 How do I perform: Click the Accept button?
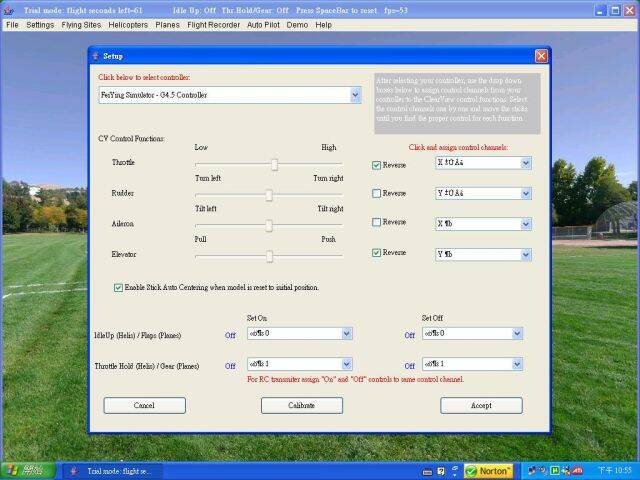point(481,405)
